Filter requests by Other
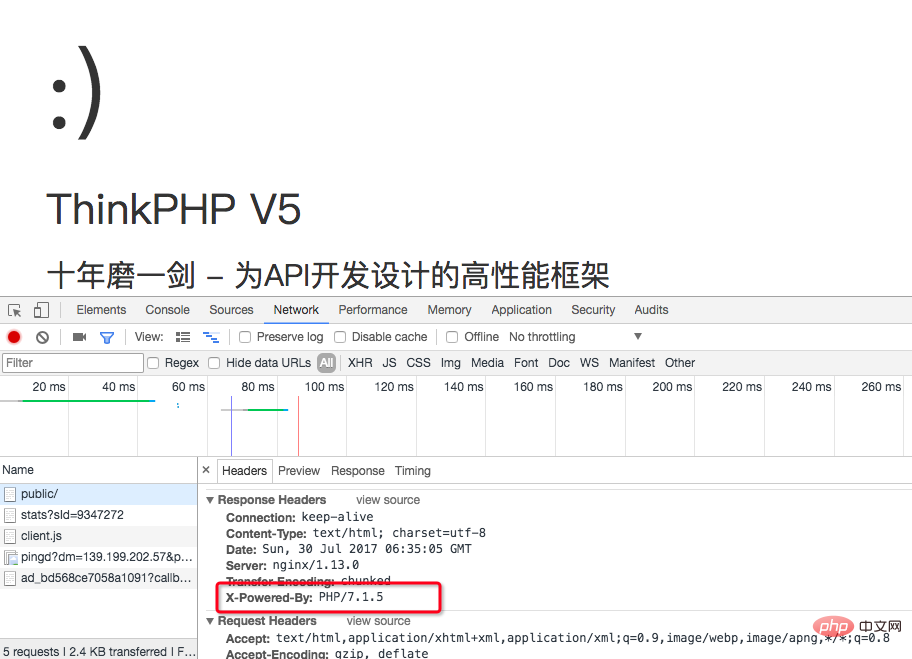 [x=680, y=363]
